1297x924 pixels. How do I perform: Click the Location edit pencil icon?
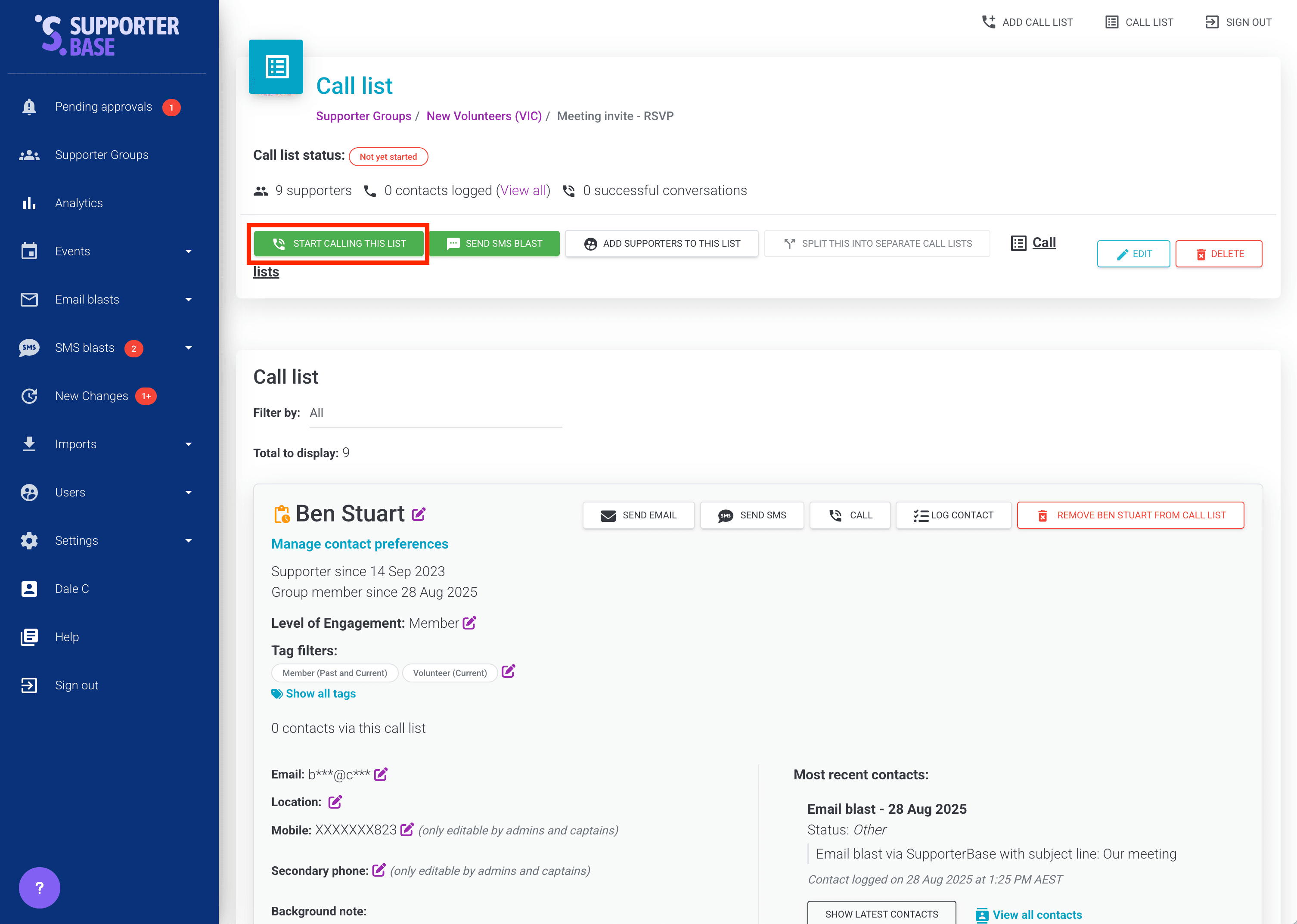point(335,802)
